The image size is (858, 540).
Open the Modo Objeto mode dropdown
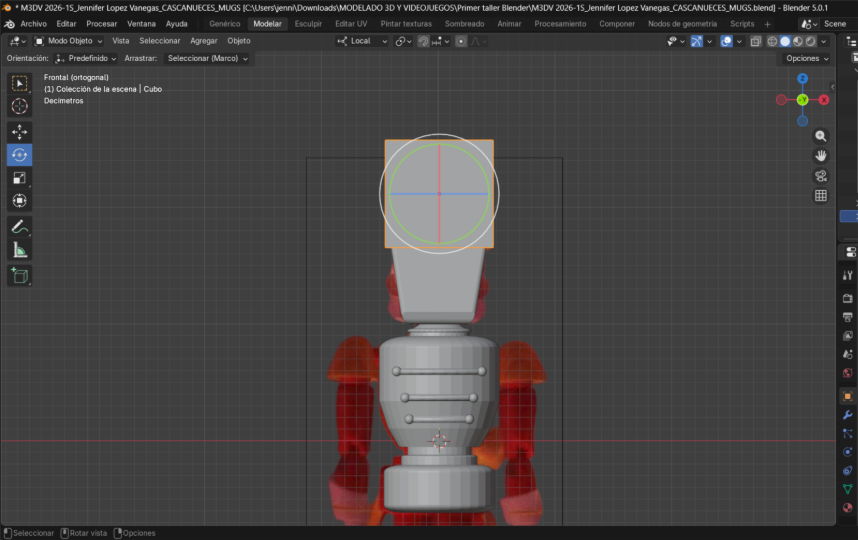68,41
